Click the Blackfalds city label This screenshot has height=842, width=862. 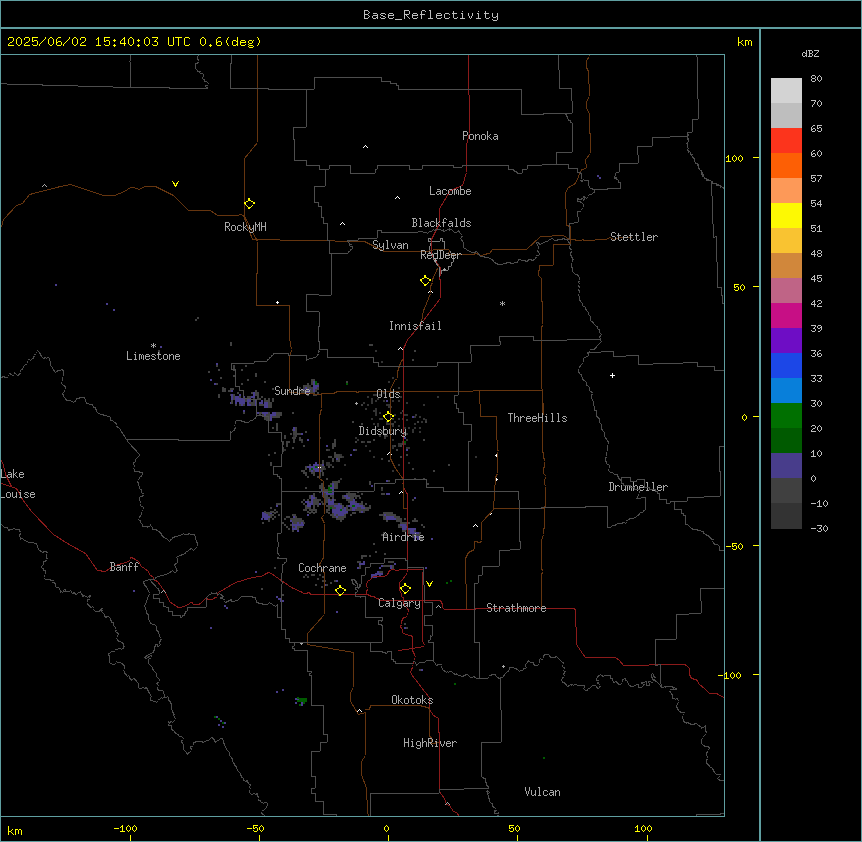pos(441,223)
